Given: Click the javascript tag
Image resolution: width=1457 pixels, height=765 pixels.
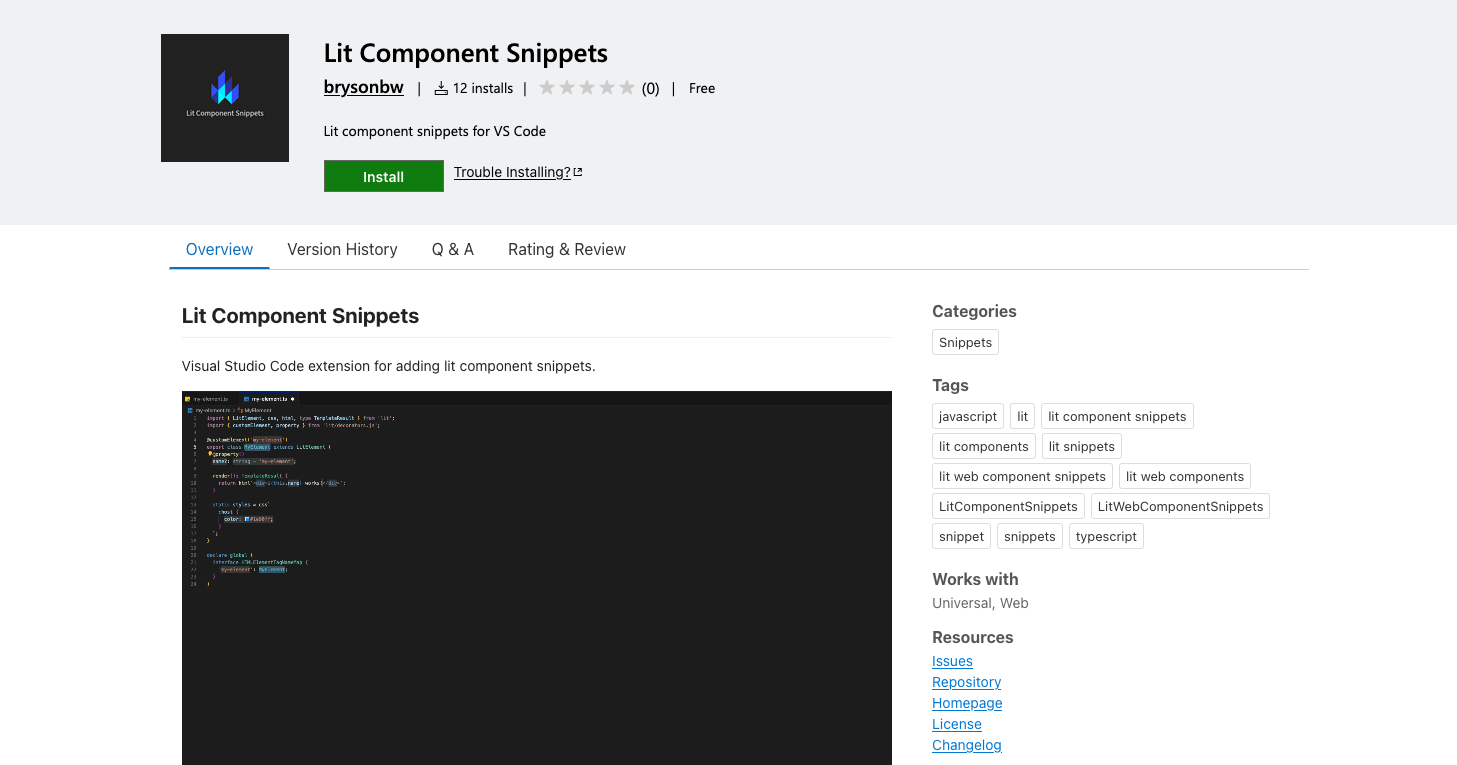Looking at the screenshot, I should pos(967,416).
